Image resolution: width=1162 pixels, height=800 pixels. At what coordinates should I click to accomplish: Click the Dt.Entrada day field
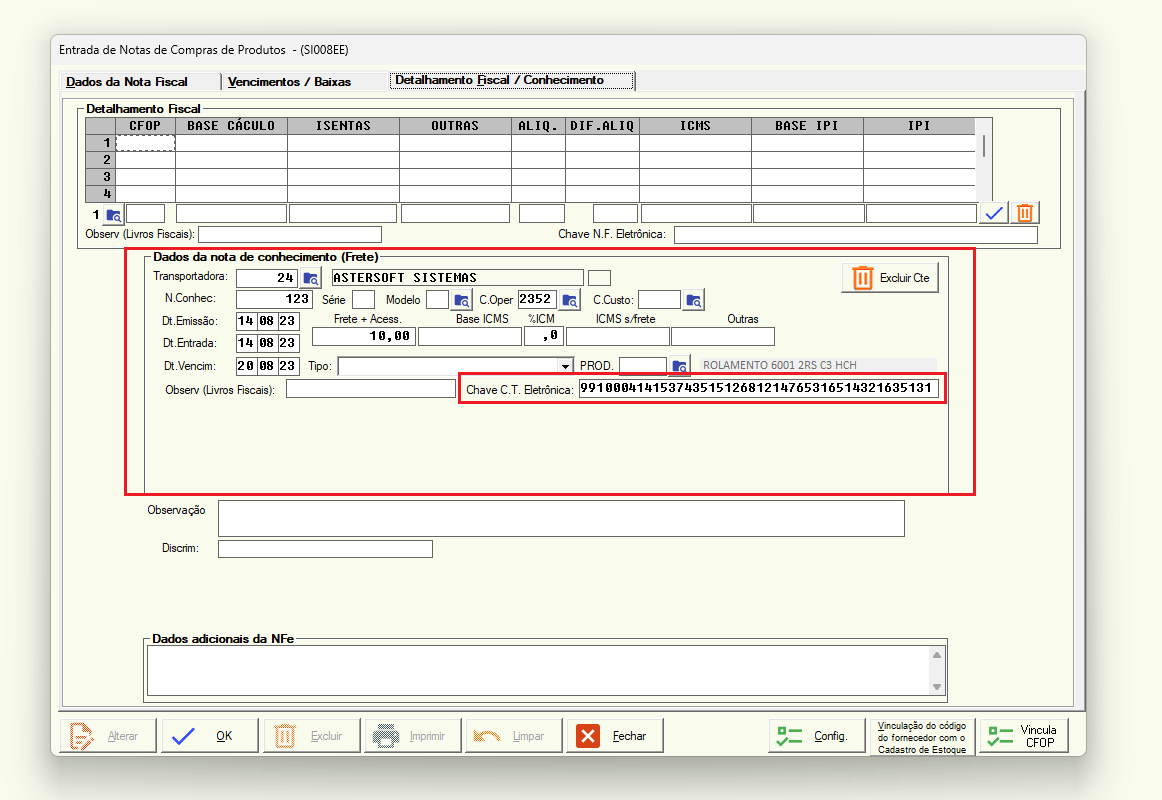pos(246,344)
